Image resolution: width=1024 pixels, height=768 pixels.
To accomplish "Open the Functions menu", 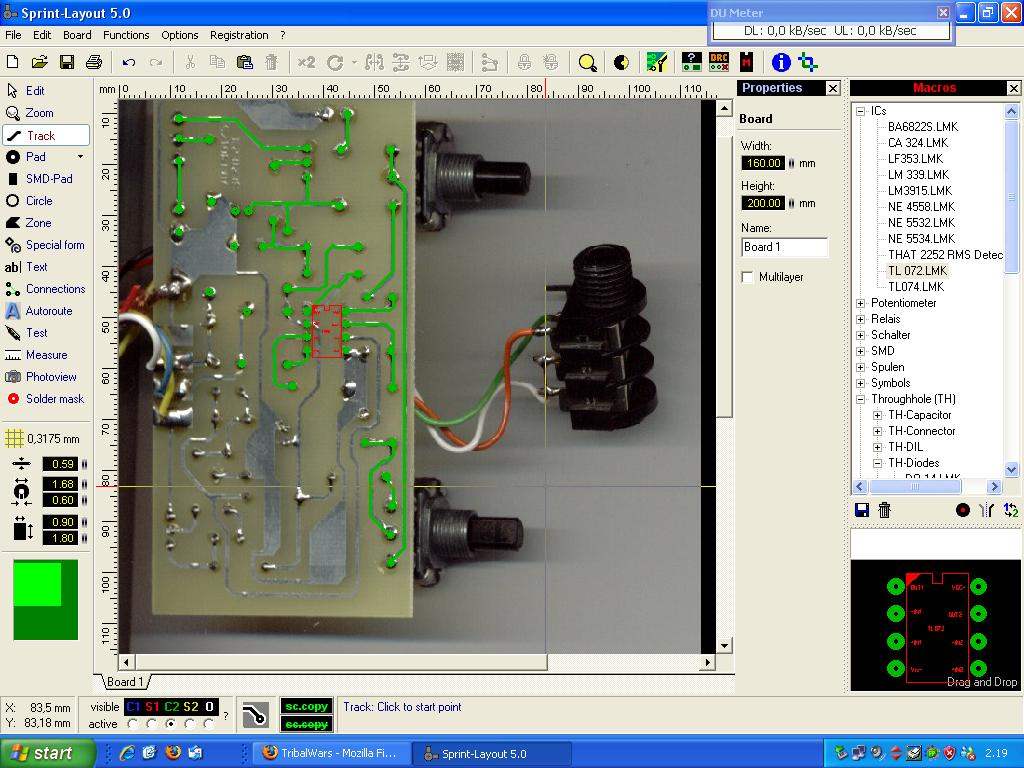I will (x=126, y=35).
